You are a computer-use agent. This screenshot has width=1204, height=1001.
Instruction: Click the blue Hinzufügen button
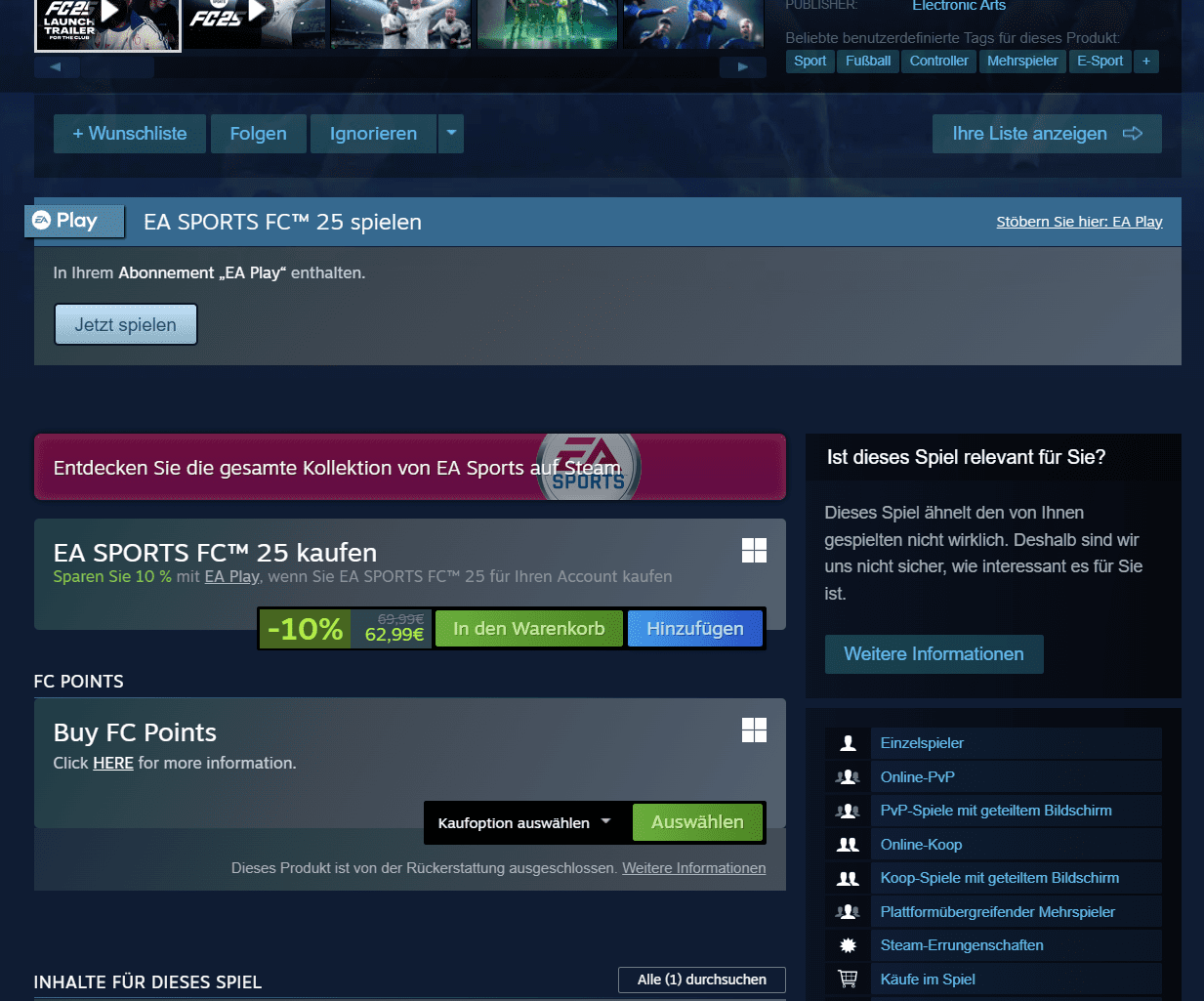pyautogui.click(x=695, y=629)
